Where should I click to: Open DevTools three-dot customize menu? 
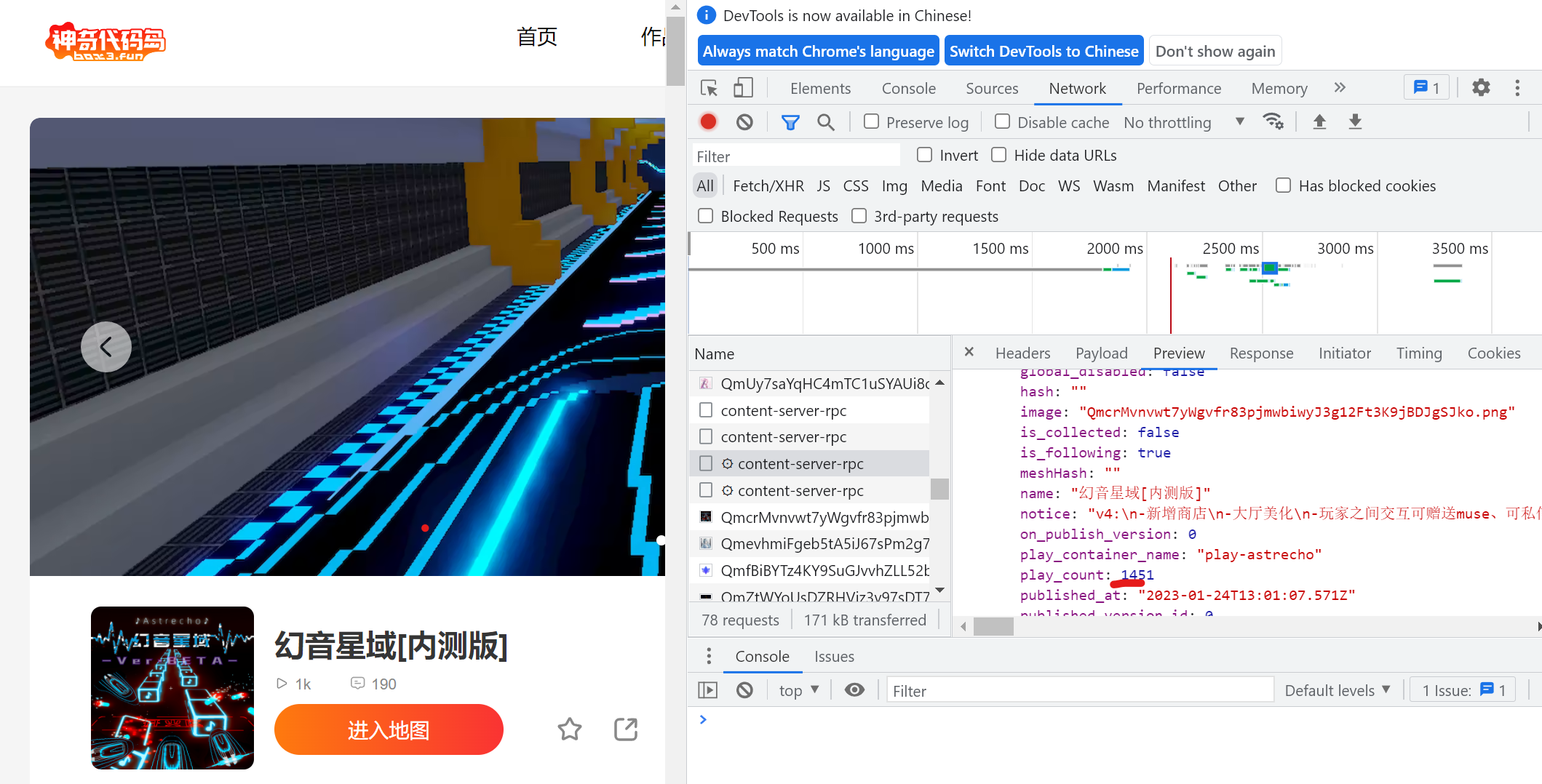click(x=1517, y=88)
